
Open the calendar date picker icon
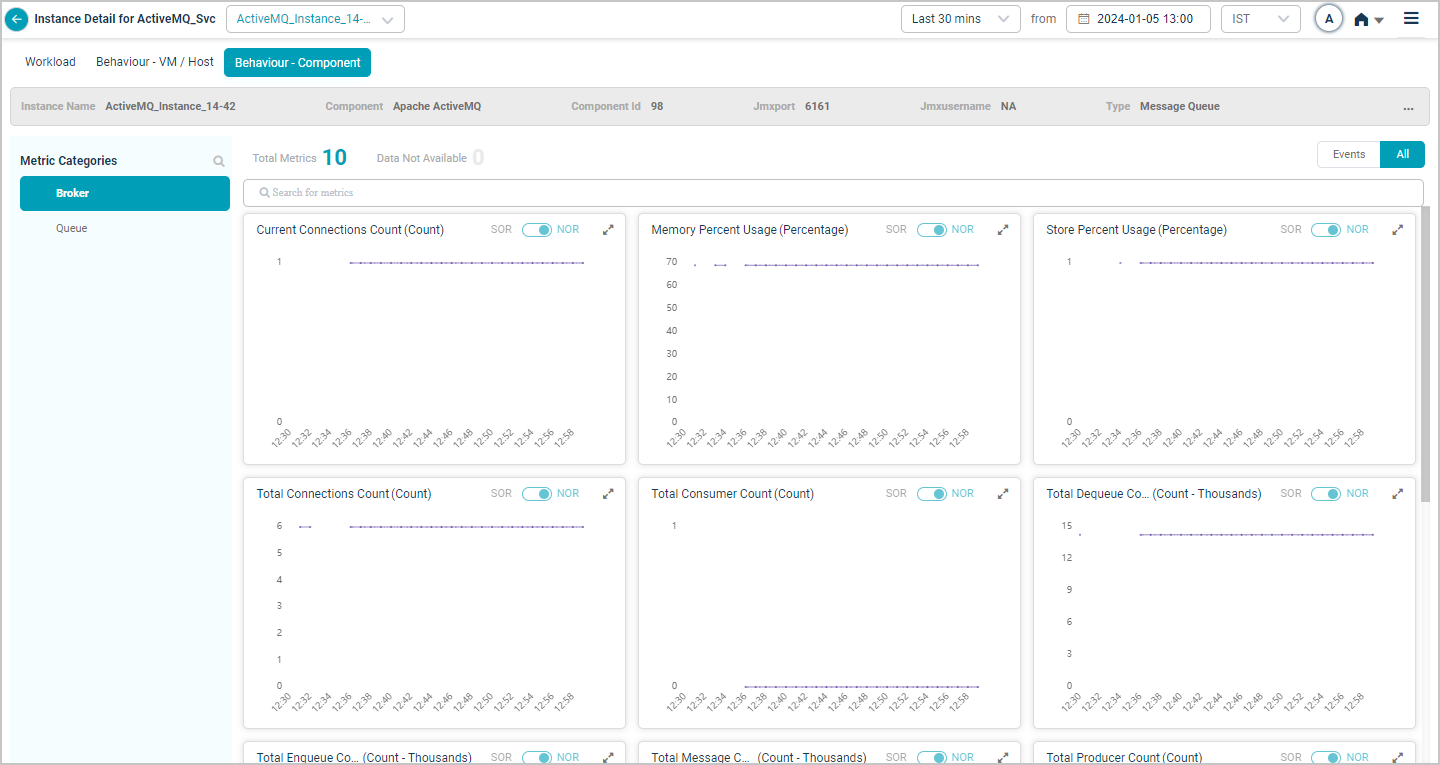(1083, 19)
